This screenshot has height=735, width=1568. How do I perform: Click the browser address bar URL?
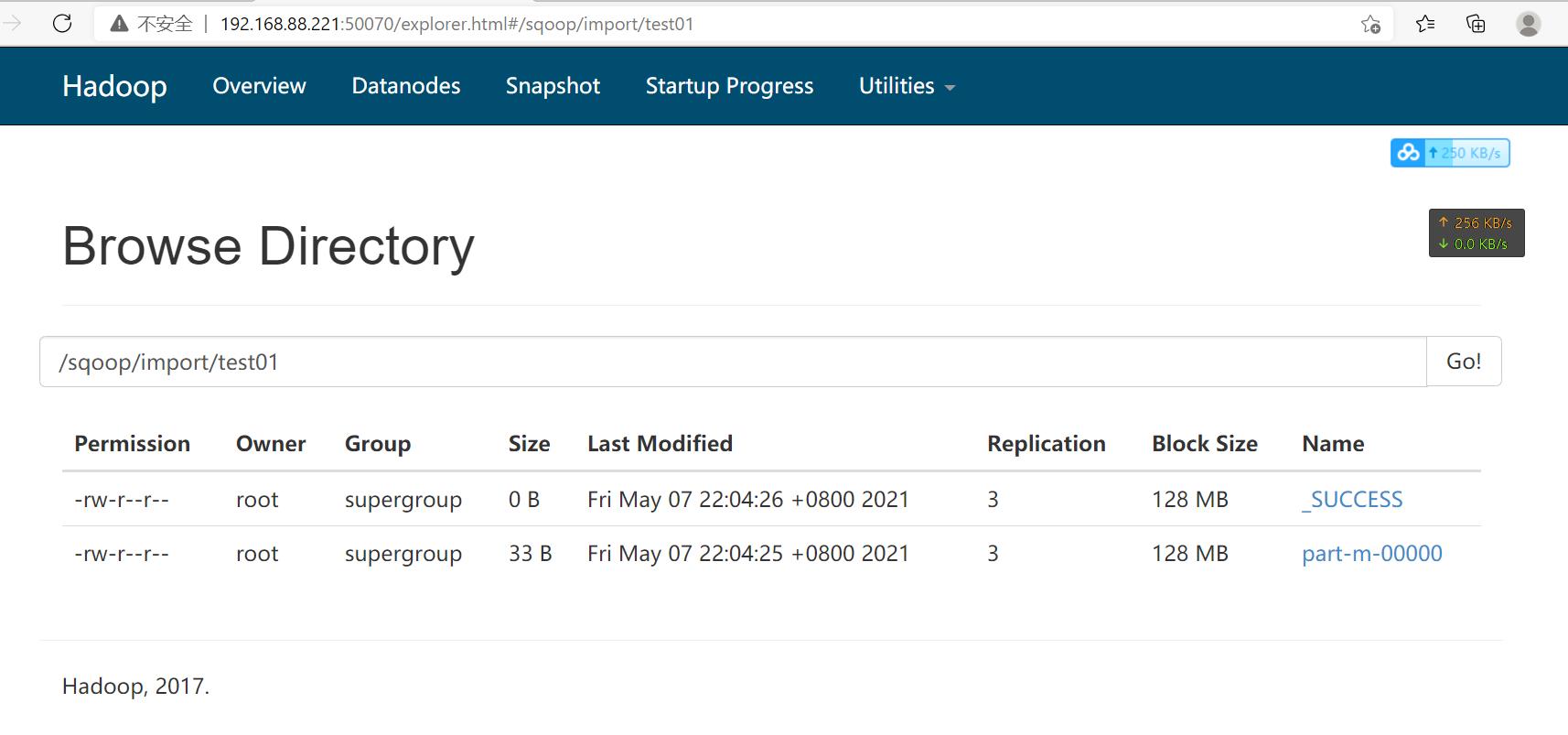click(456, 24)
